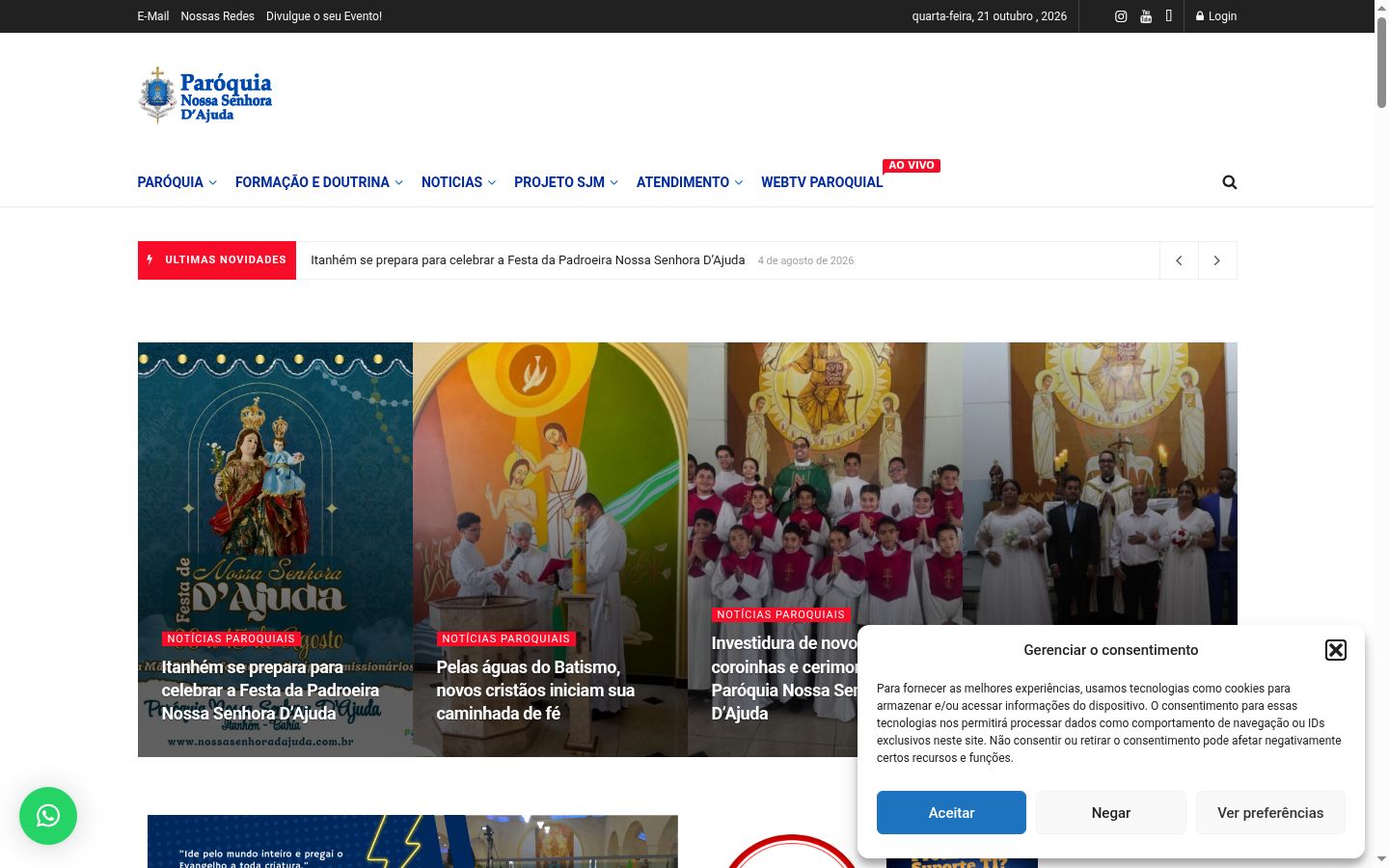Open the banner with 'Ide pelo mundo inteiro'
This screenshot has width=1389, height=868.
(413, 841)
